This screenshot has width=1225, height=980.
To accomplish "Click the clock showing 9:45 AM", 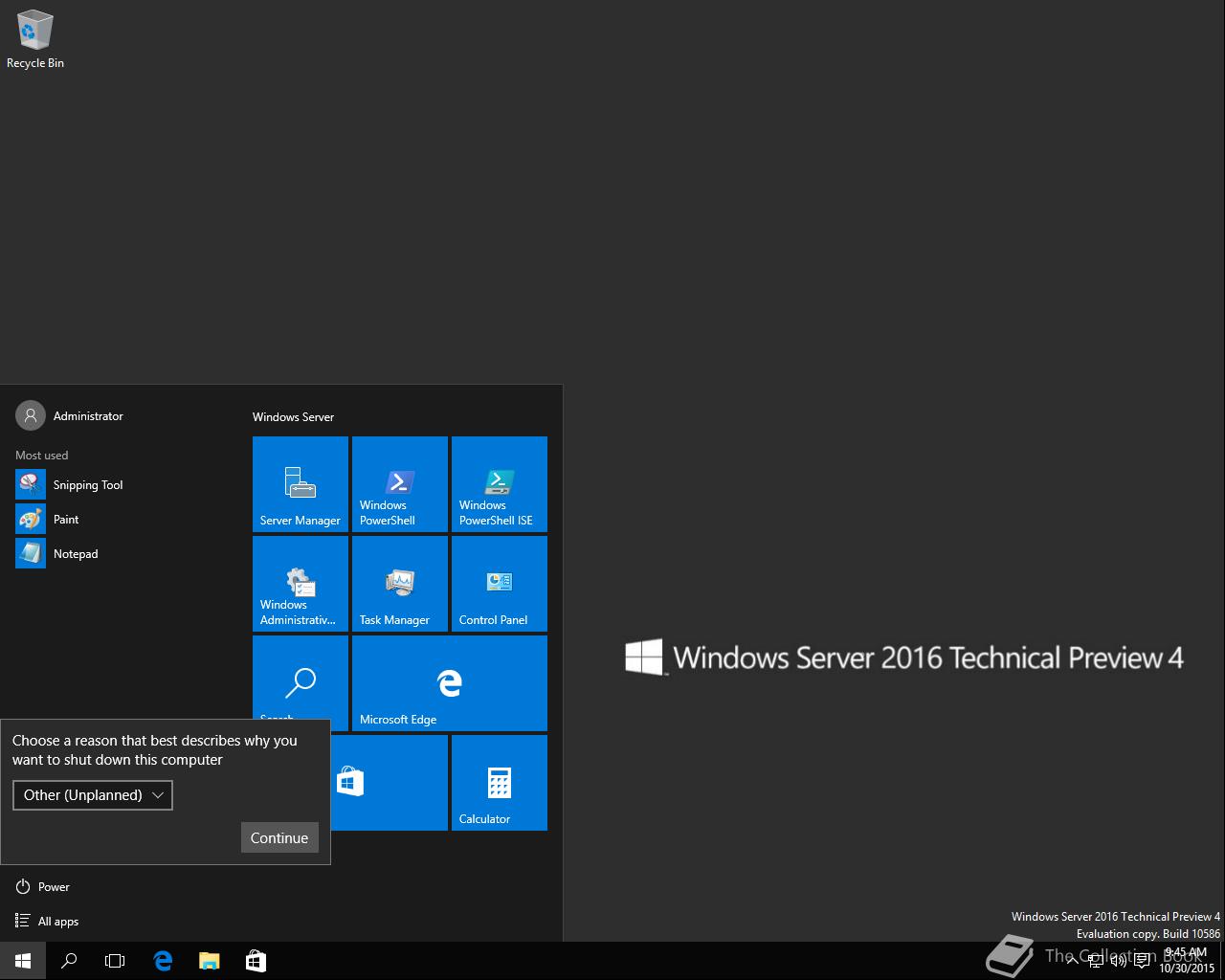I will tap(1187, 961).
